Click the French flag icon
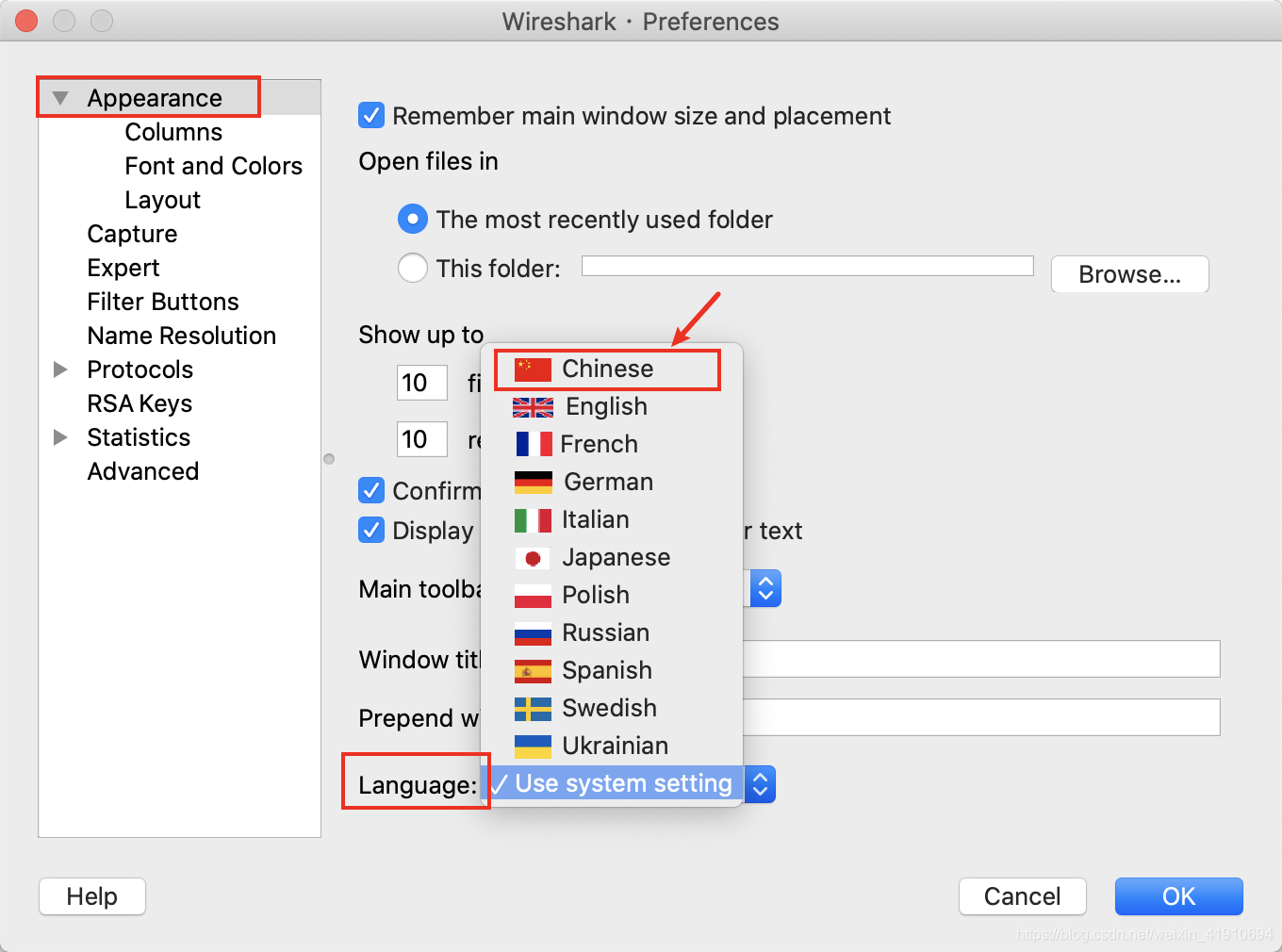This screenshot has width=1282, height=952. (x=534, y=444)
